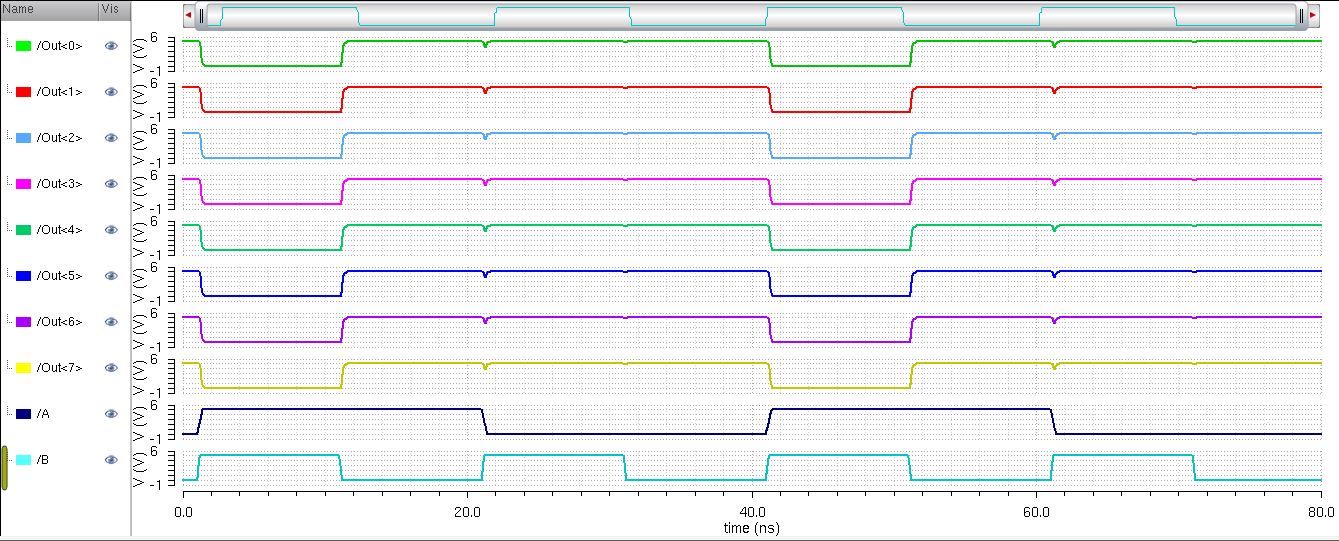Hide the /Out<0> signal trace
Image resolution: width=1339 pixels, height=541 pixels.
pyautogui.click(x=111, y=46)
